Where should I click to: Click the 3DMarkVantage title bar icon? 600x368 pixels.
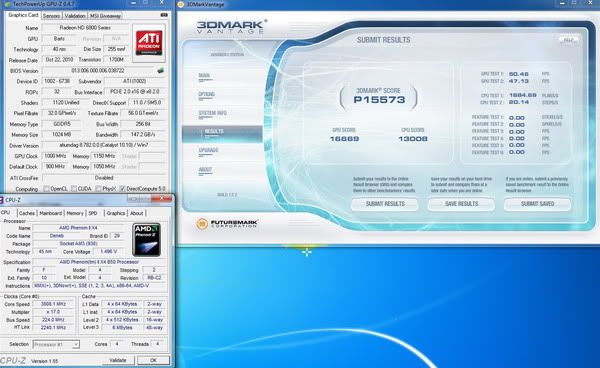pos(181,4)
